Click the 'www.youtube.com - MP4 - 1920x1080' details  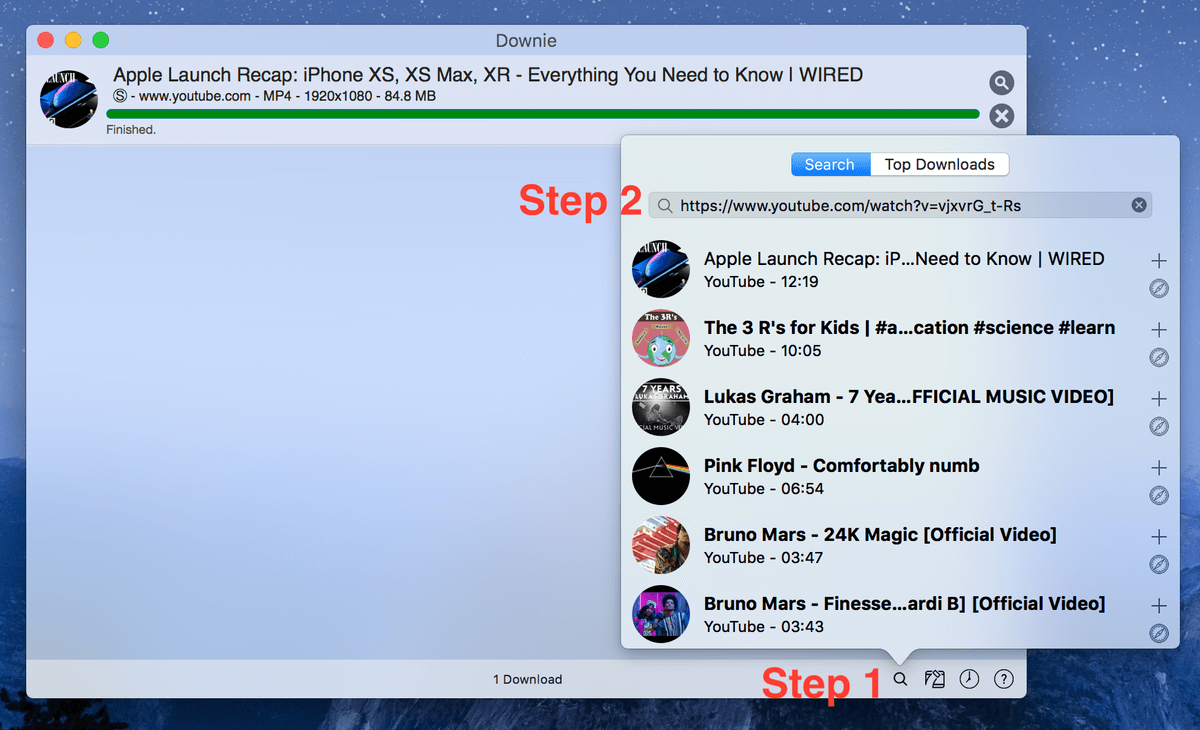click(275, 97)
